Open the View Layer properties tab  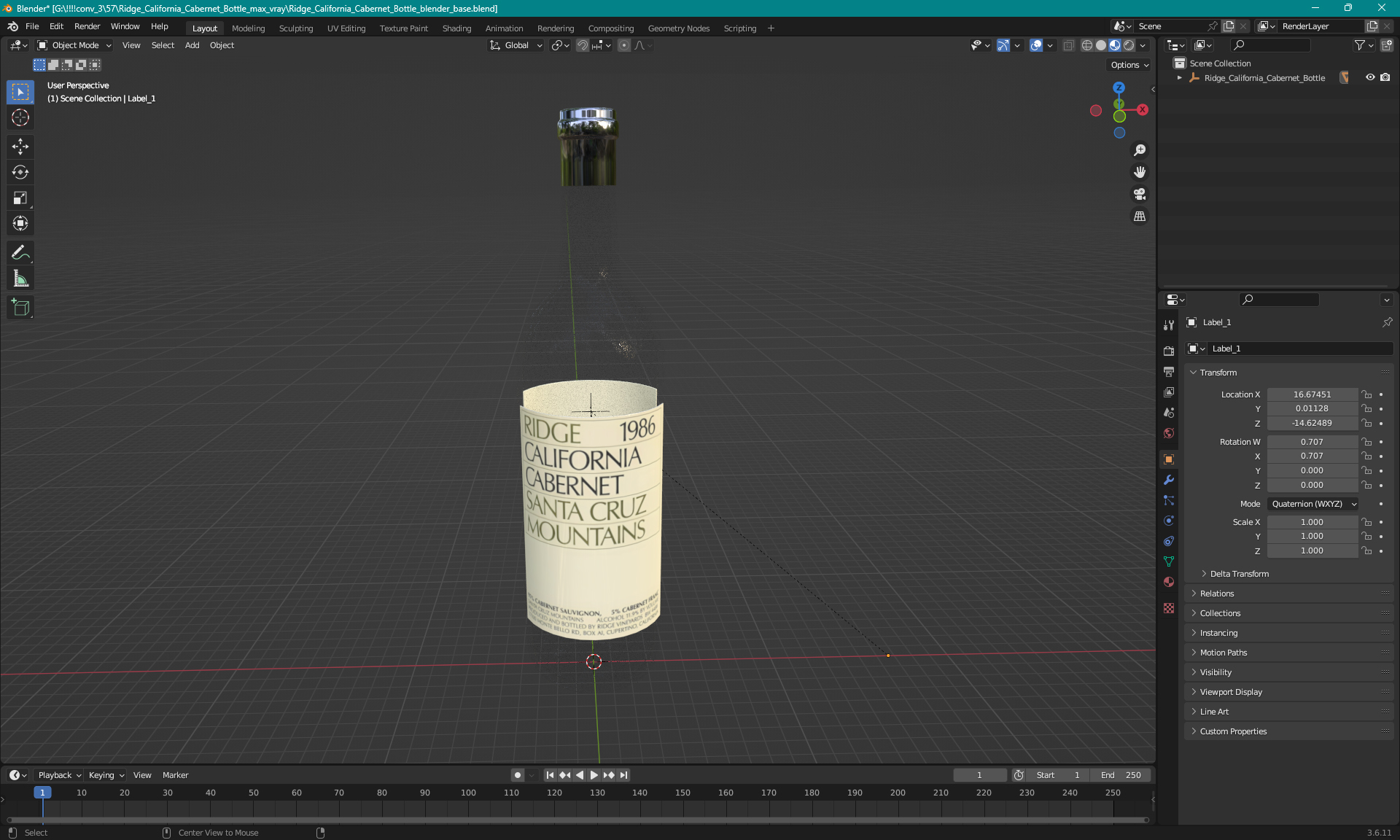(x=1169, y=392)
